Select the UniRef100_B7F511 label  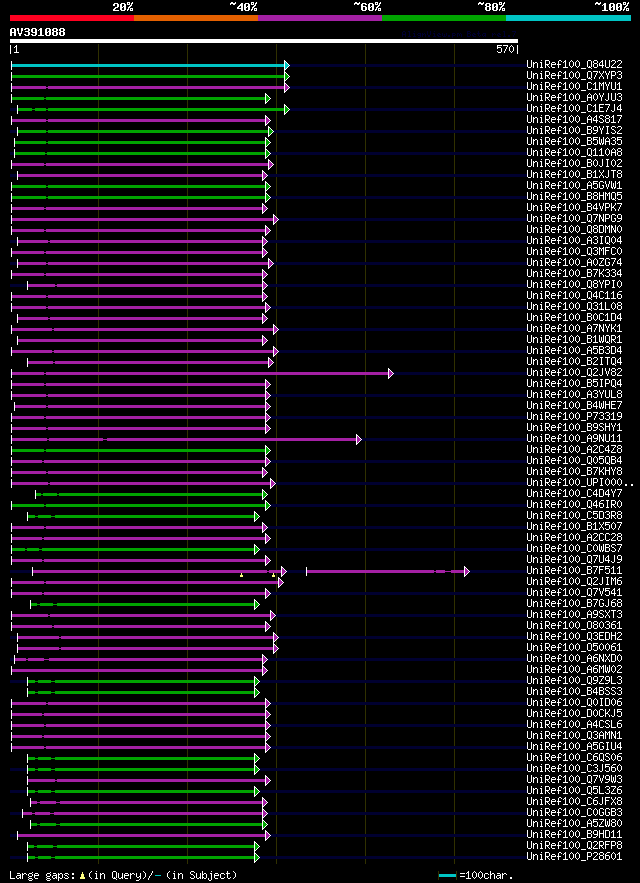click(574, 570)
